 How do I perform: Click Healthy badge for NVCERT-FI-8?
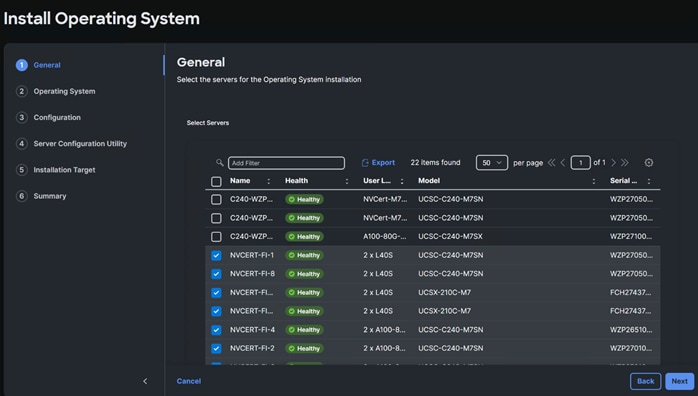click(304, 274)
